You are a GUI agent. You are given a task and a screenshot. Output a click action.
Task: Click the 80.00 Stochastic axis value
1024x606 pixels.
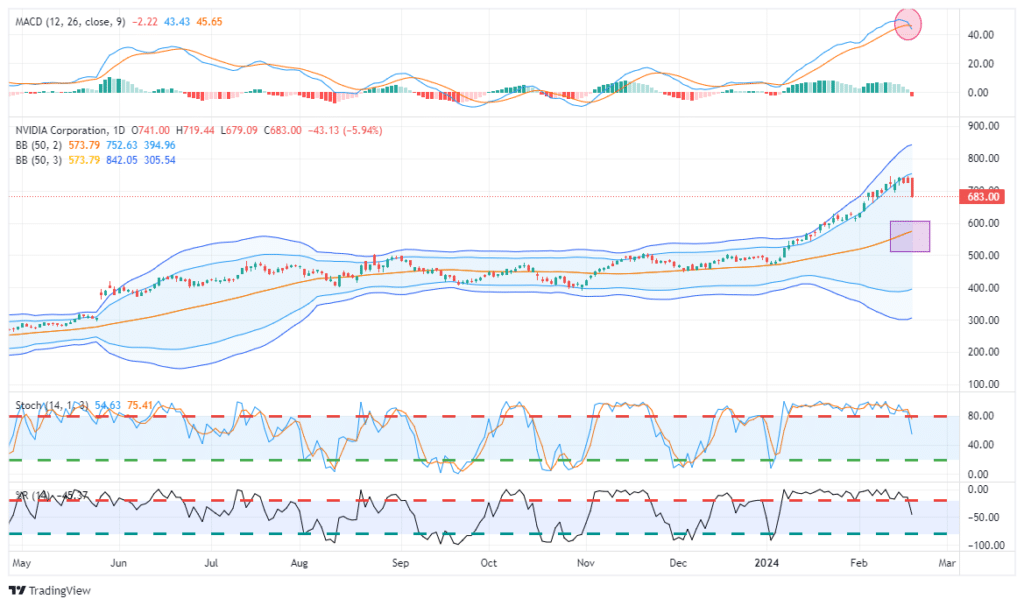coord(980,416)
